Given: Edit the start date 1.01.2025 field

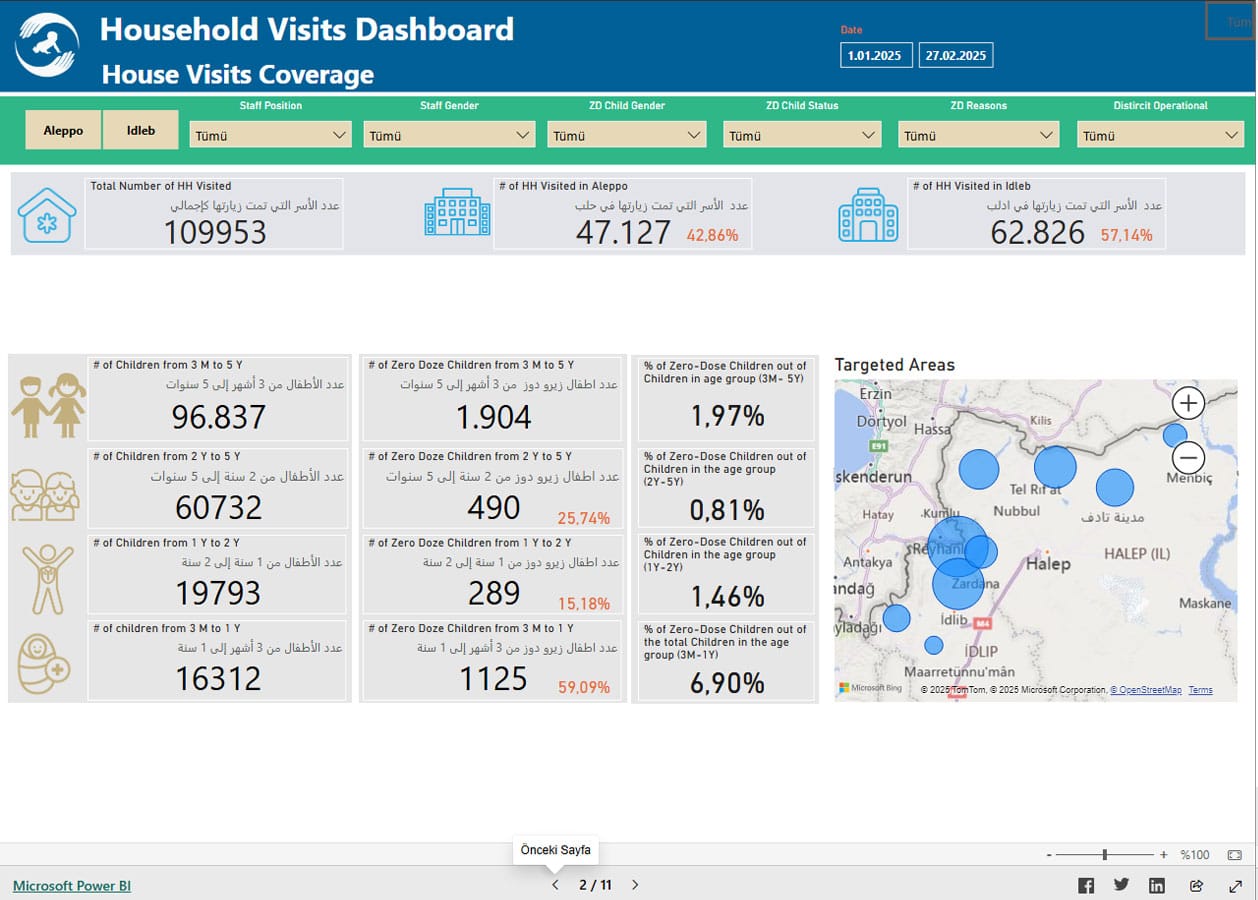Looking at the screenshot, I should click(876, 55).
